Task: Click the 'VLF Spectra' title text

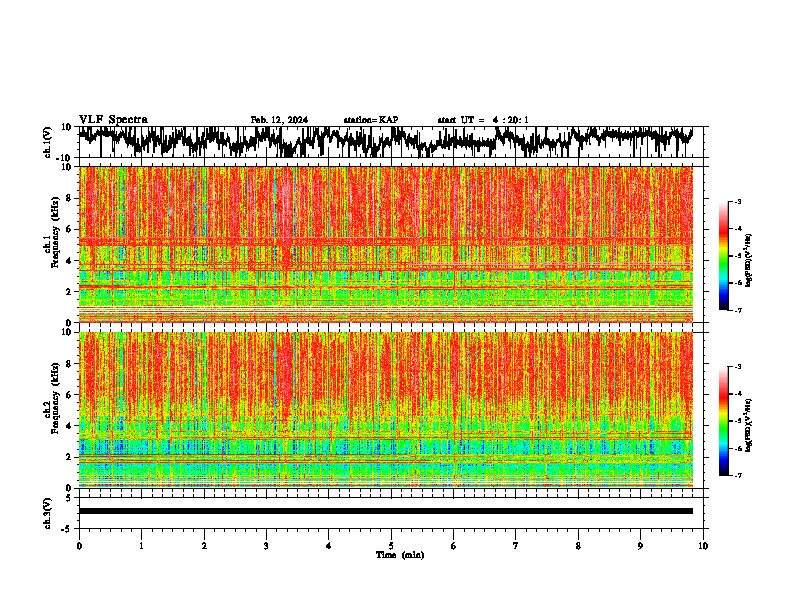Action: (x=113, y=120)
